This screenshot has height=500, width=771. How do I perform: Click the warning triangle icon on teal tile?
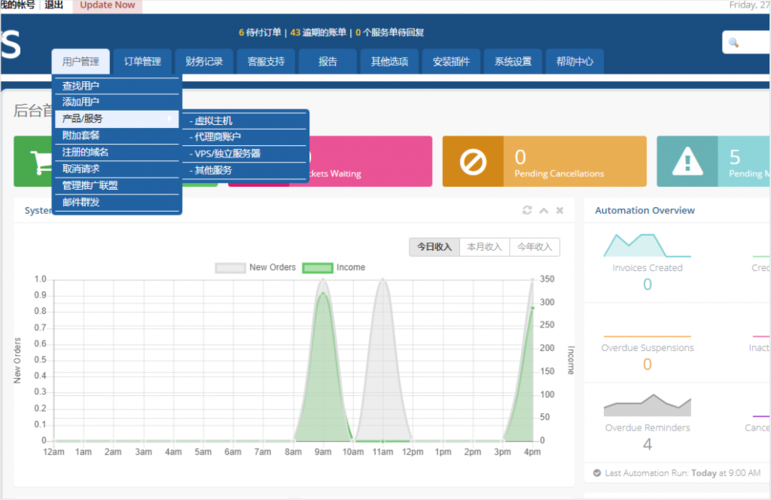(686, 162)
